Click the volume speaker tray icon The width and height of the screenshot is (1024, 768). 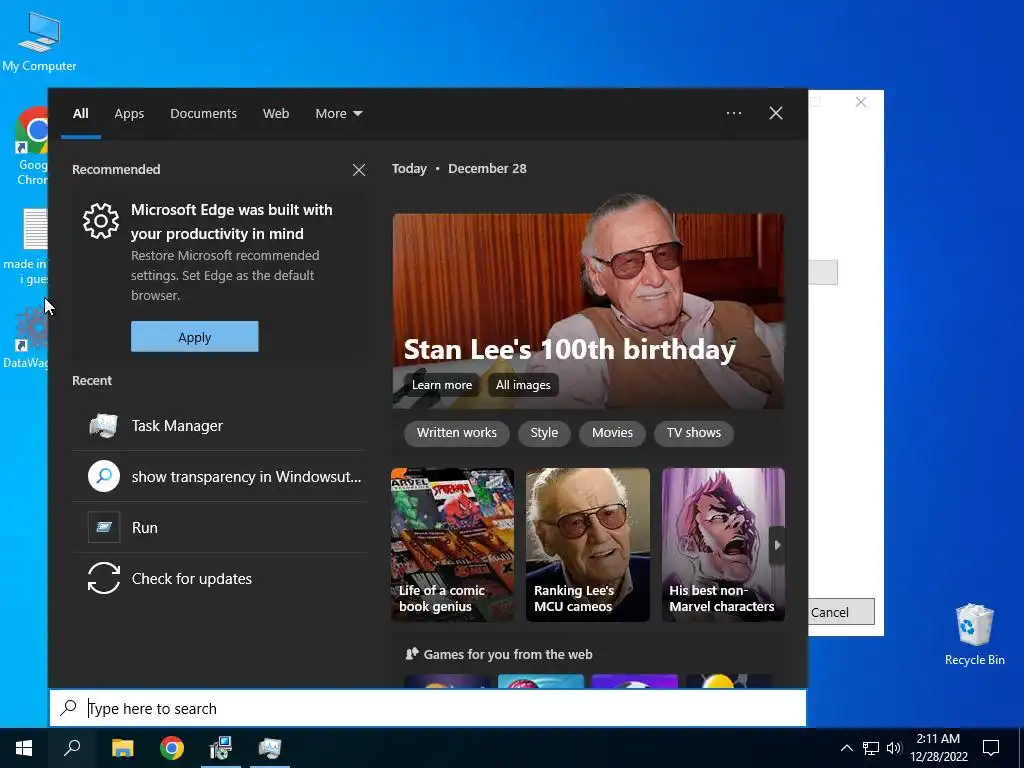pyautogui.click(x=893, y=748)
